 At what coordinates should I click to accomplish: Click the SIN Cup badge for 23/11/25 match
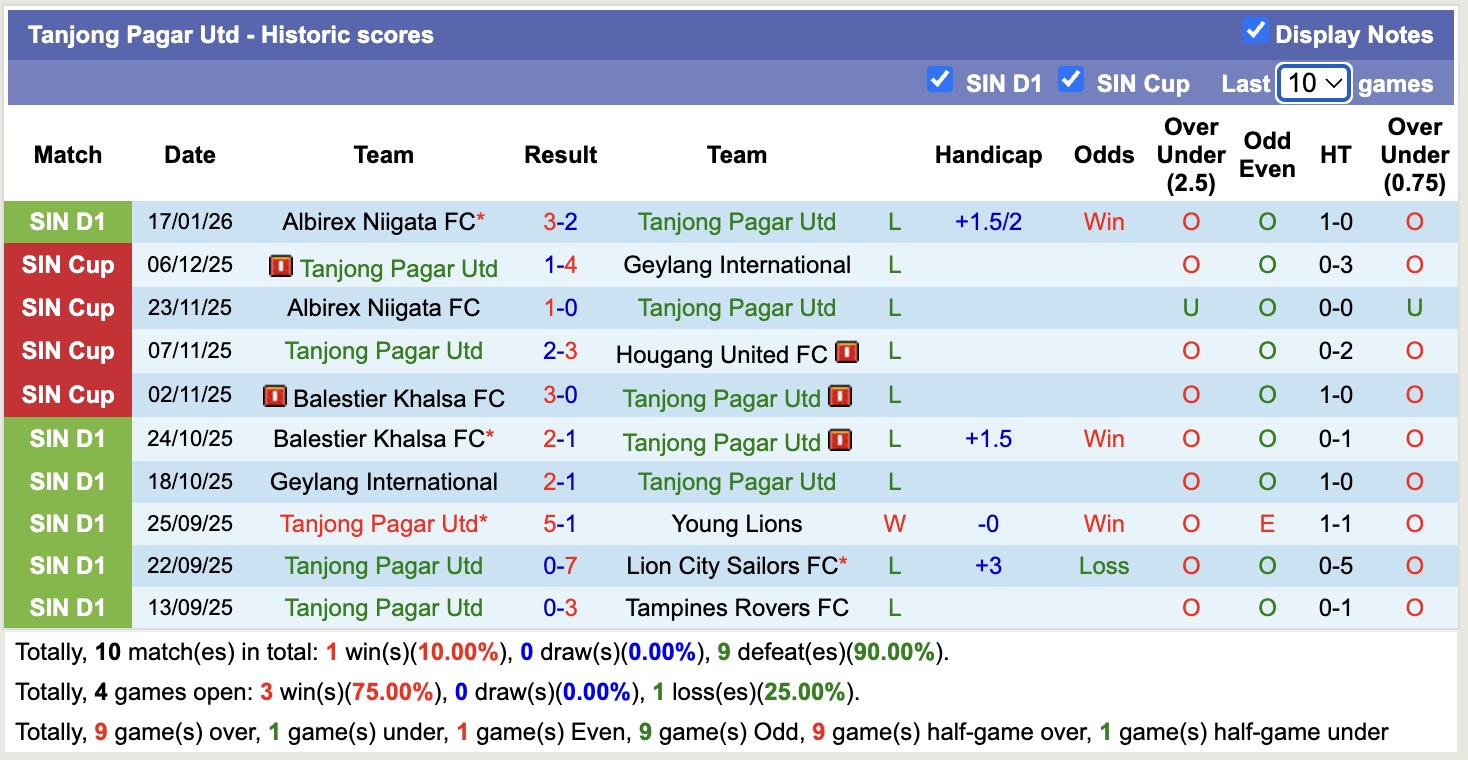(67, 308)
